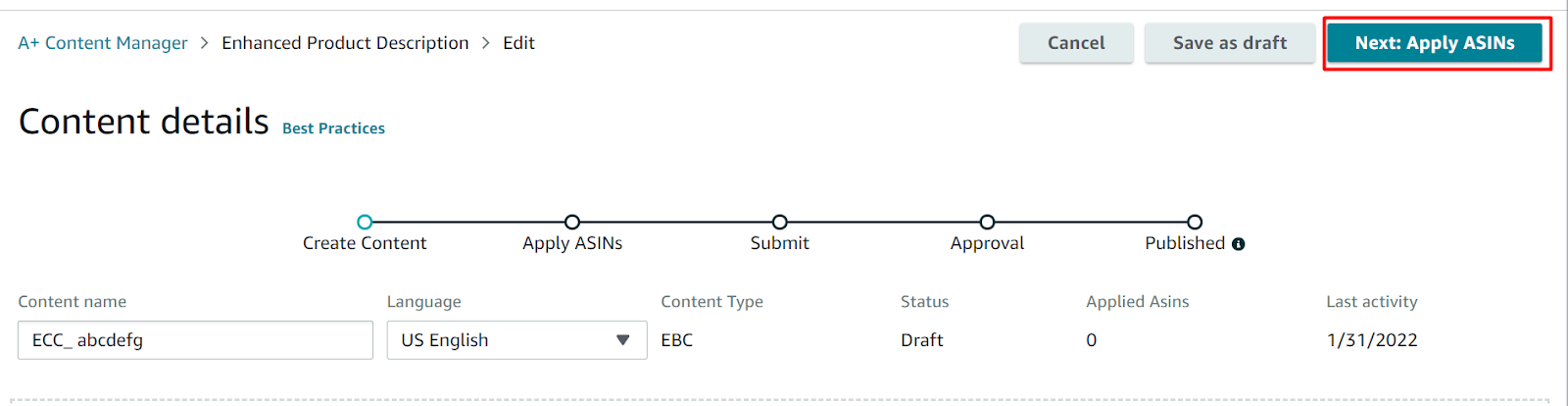Open the Language dropdown arrow
1568x406 pixels.
622,340
